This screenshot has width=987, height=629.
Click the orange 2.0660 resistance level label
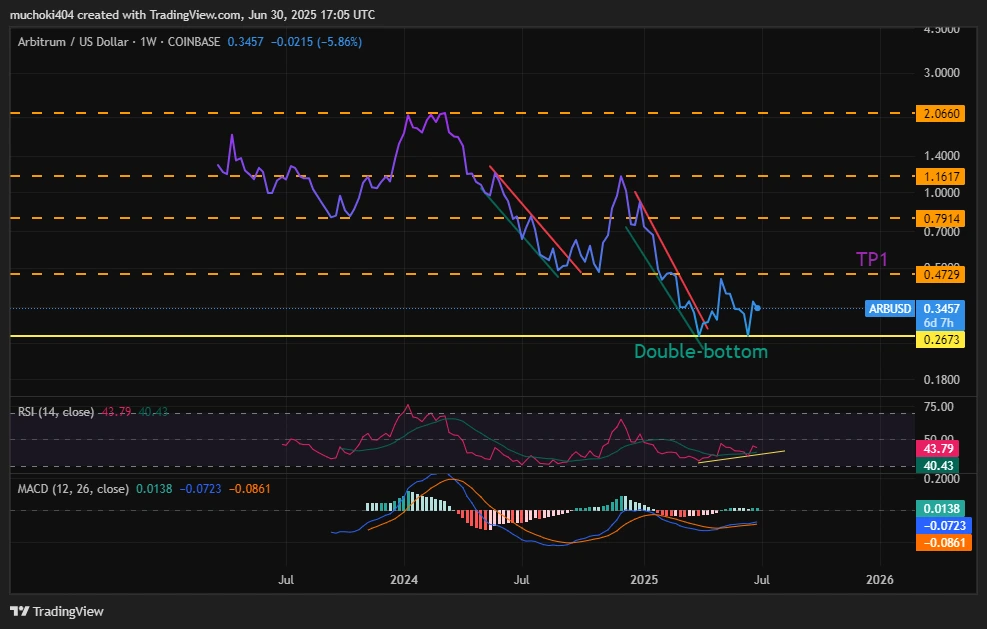click(940, 113)
